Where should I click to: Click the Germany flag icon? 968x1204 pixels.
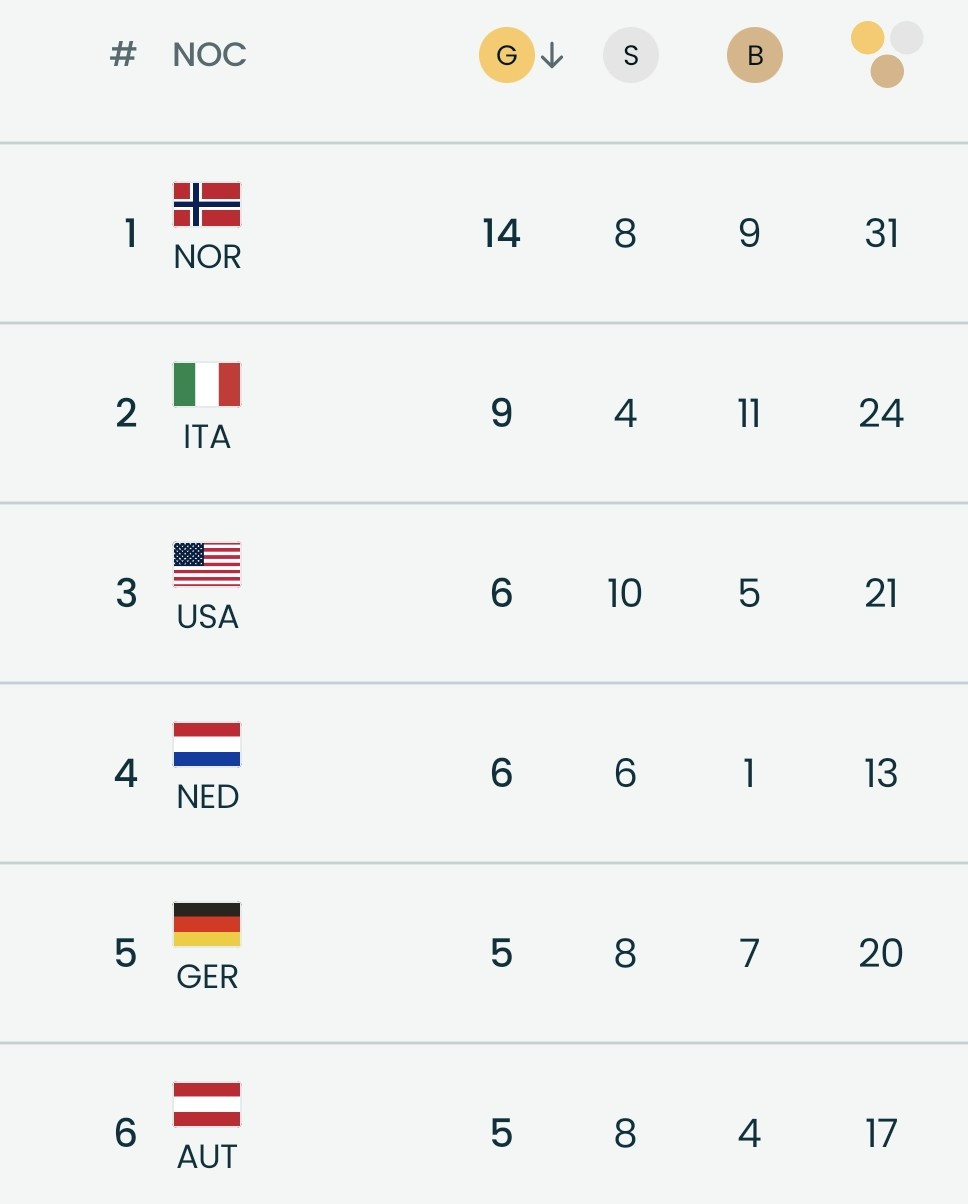[207, 925]
